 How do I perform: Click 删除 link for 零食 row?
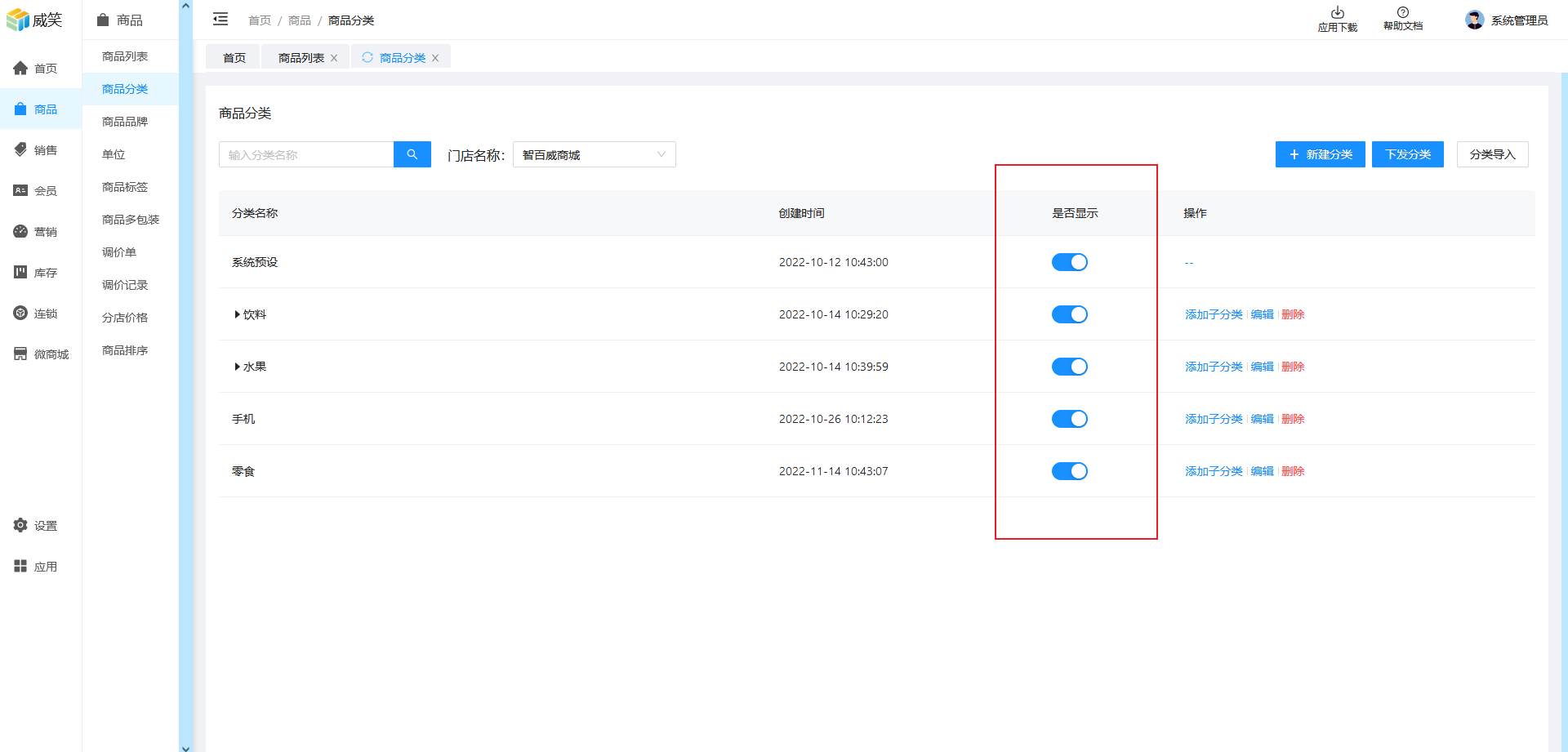(1293, 471)
